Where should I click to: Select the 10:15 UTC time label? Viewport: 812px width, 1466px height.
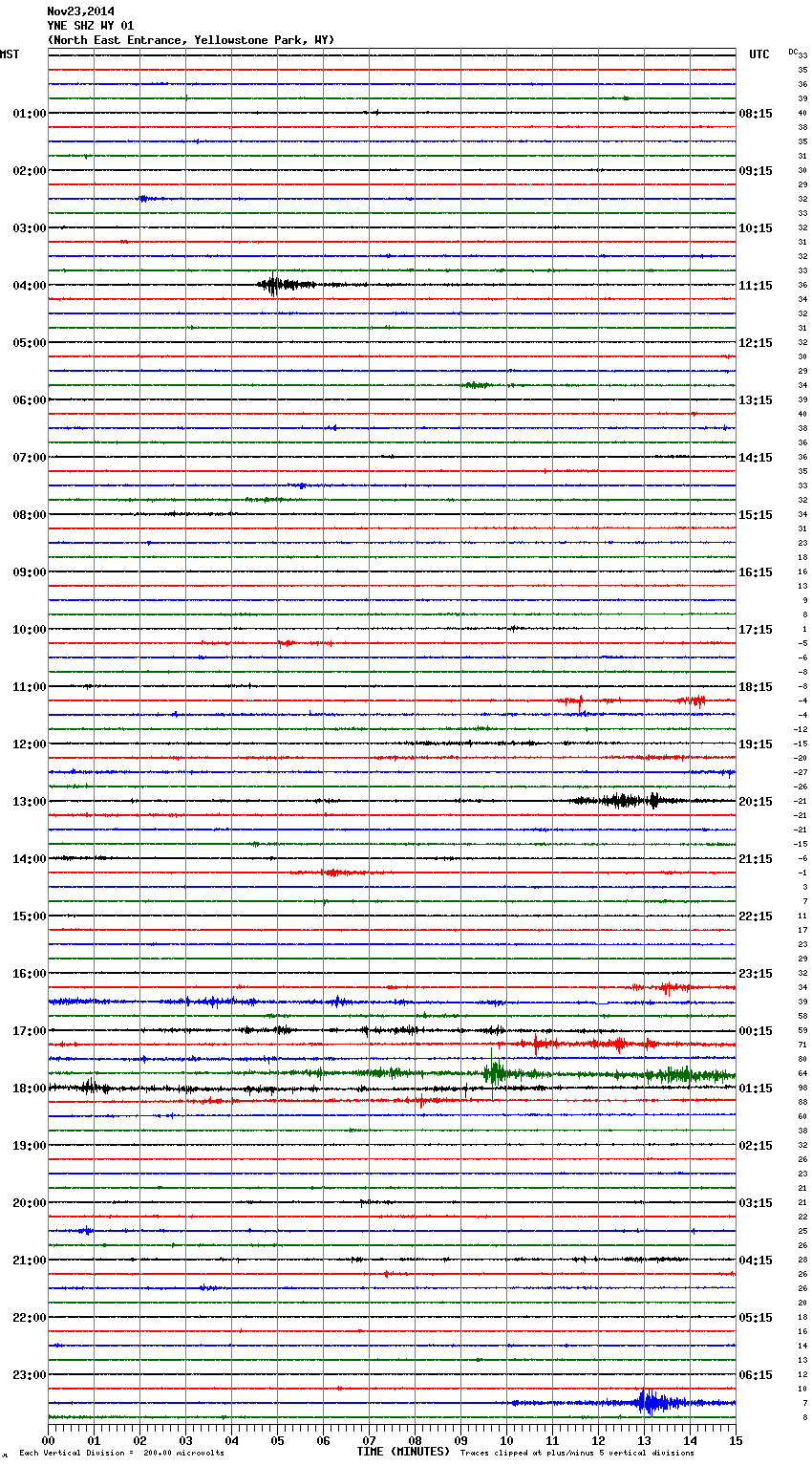coord(756,228)
